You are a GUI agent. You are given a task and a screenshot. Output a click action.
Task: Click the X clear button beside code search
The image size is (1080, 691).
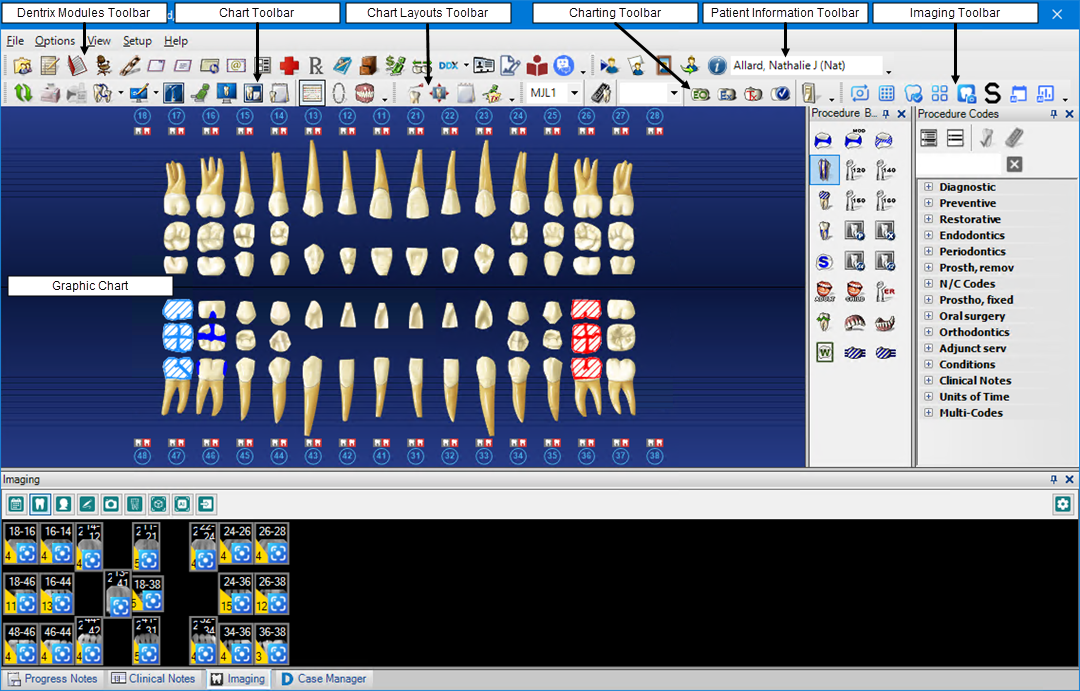coord(1014,164)
